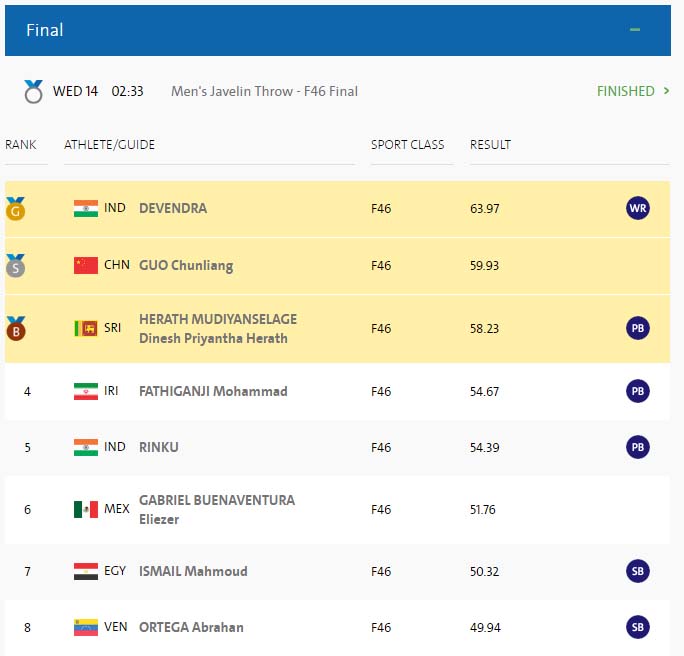Click SB badge for Ortega Abrahan

[637, 627]
